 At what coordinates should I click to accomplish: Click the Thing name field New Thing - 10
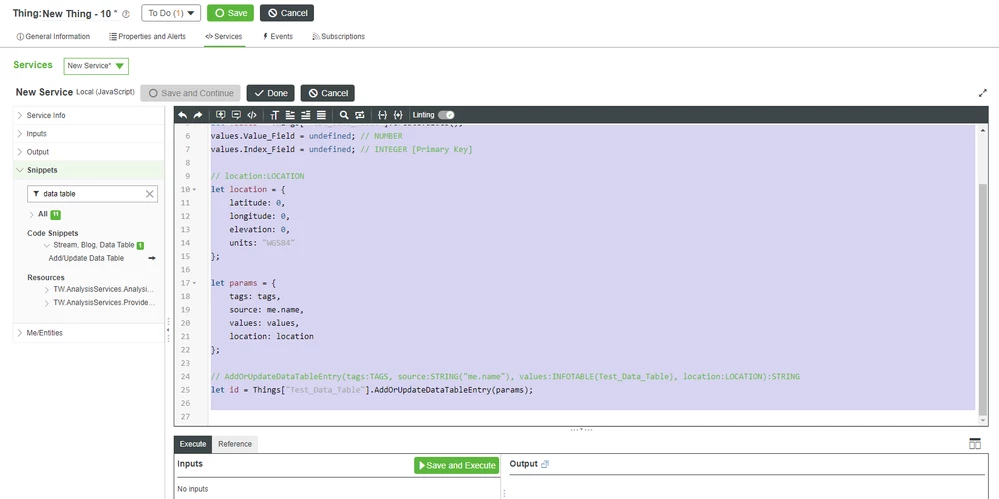(80, 13)
